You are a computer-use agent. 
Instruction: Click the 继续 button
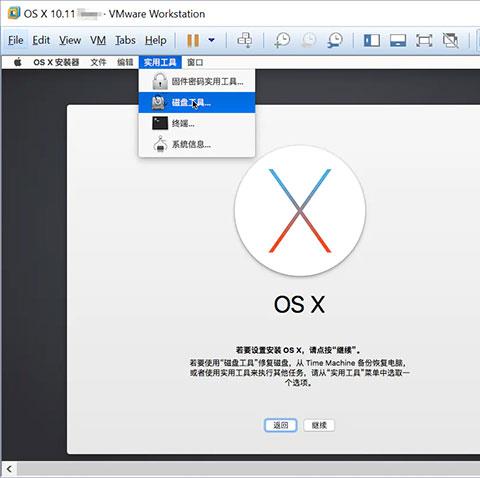click(x=319, y=425)
